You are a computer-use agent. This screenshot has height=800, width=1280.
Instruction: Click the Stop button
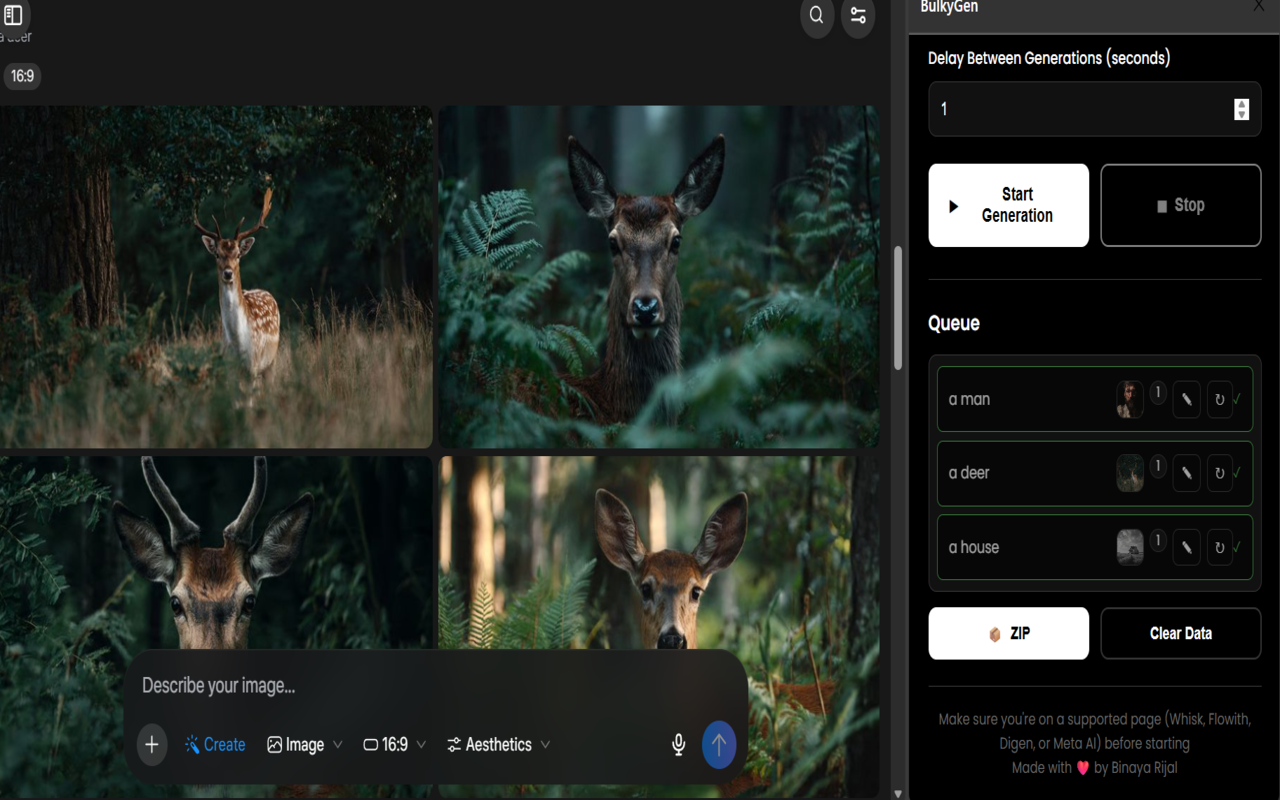[1181, 205]
